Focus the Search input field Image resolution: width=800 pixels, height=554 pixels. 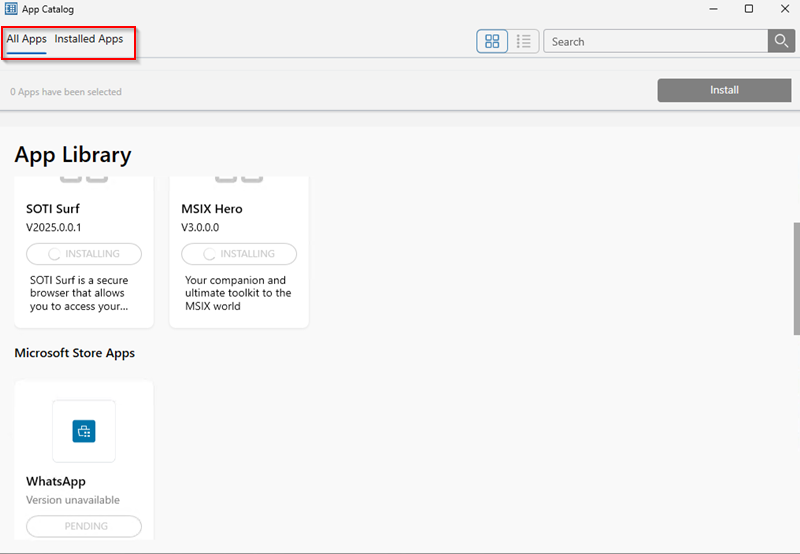pyautogui.click(x=655, y=42)
